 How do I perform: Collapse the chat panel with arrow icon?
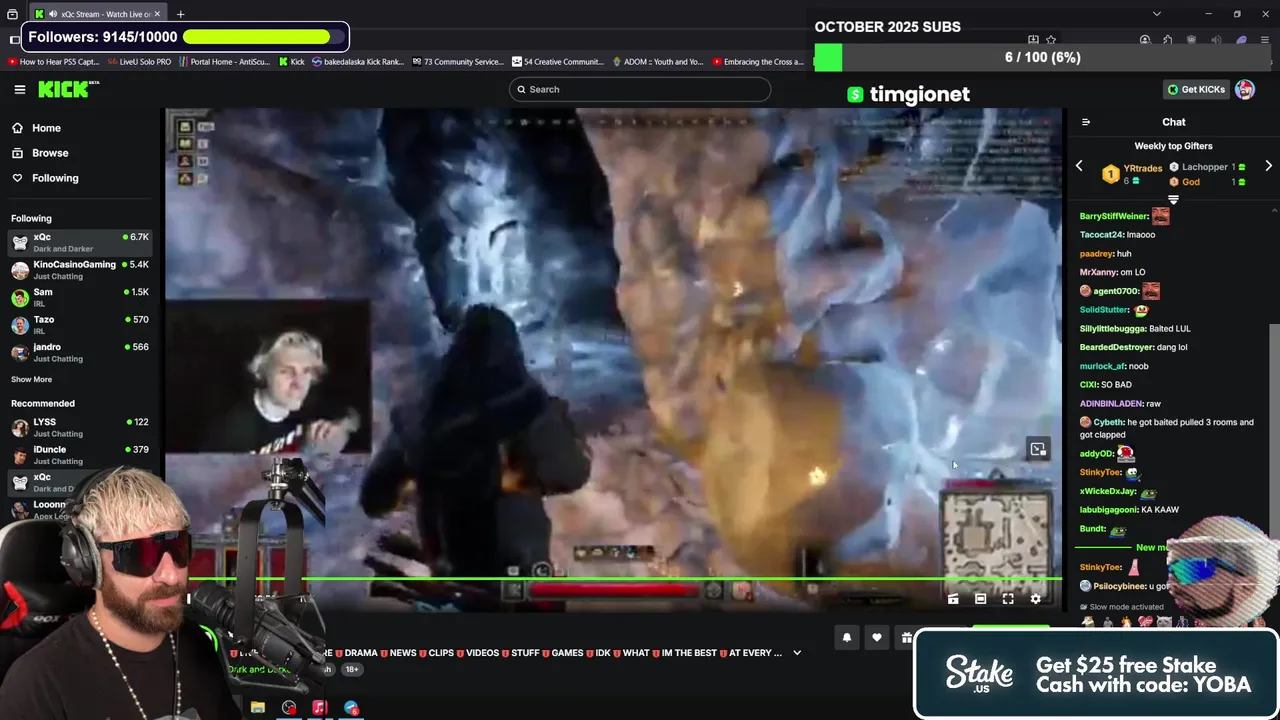pyautogui.click(x=1086, y=122)
